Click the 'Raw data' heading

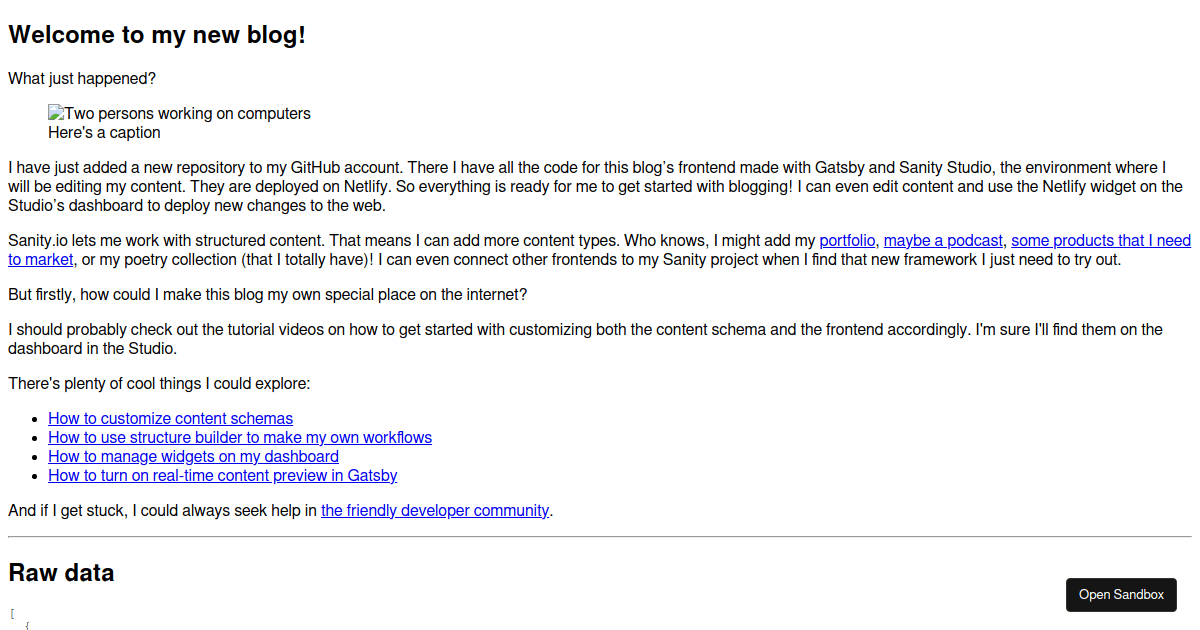[x=61, y=573]
